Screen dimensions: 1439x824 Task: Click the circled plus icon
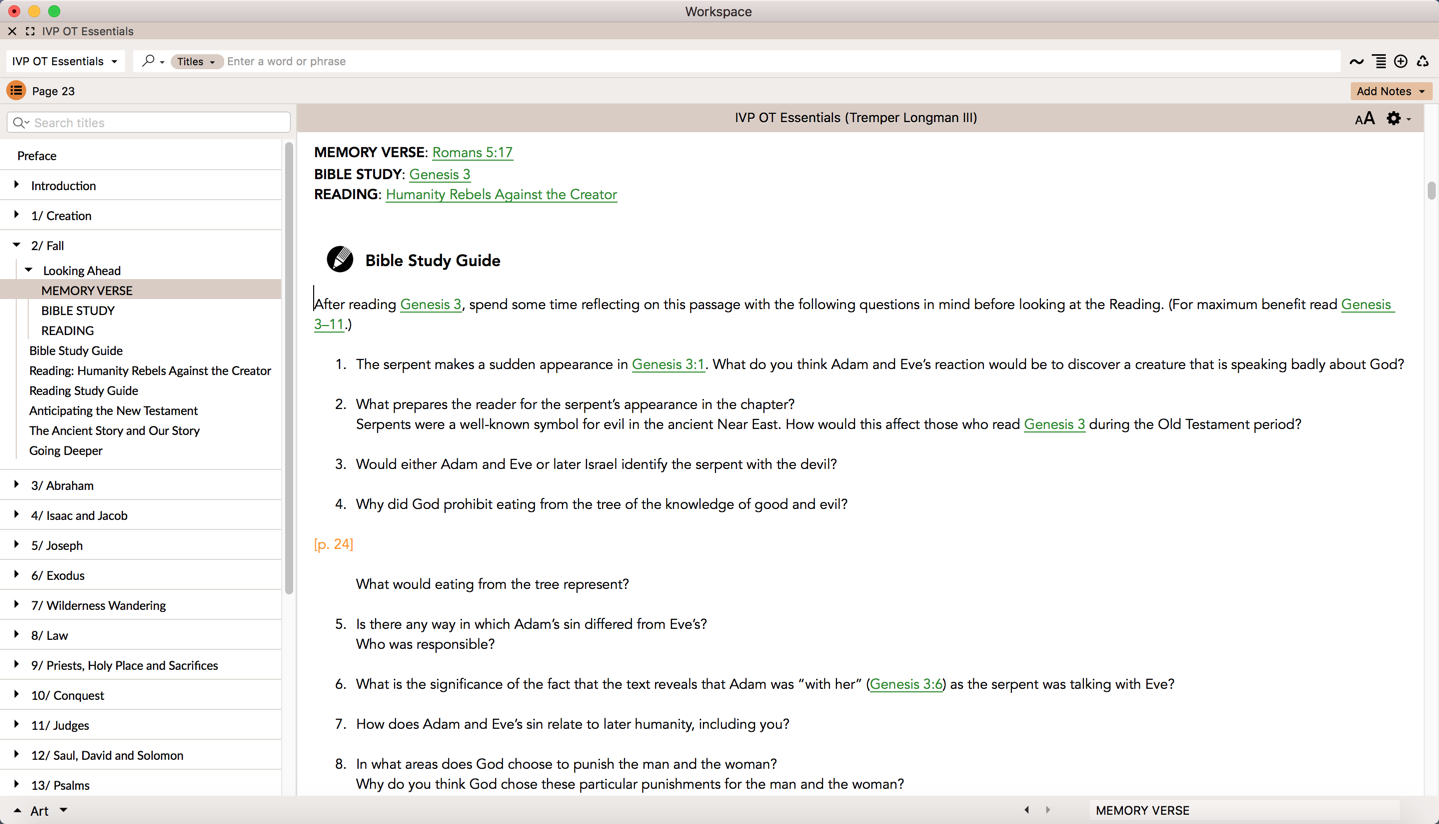pyautogui.click(x=1401, y=62)
